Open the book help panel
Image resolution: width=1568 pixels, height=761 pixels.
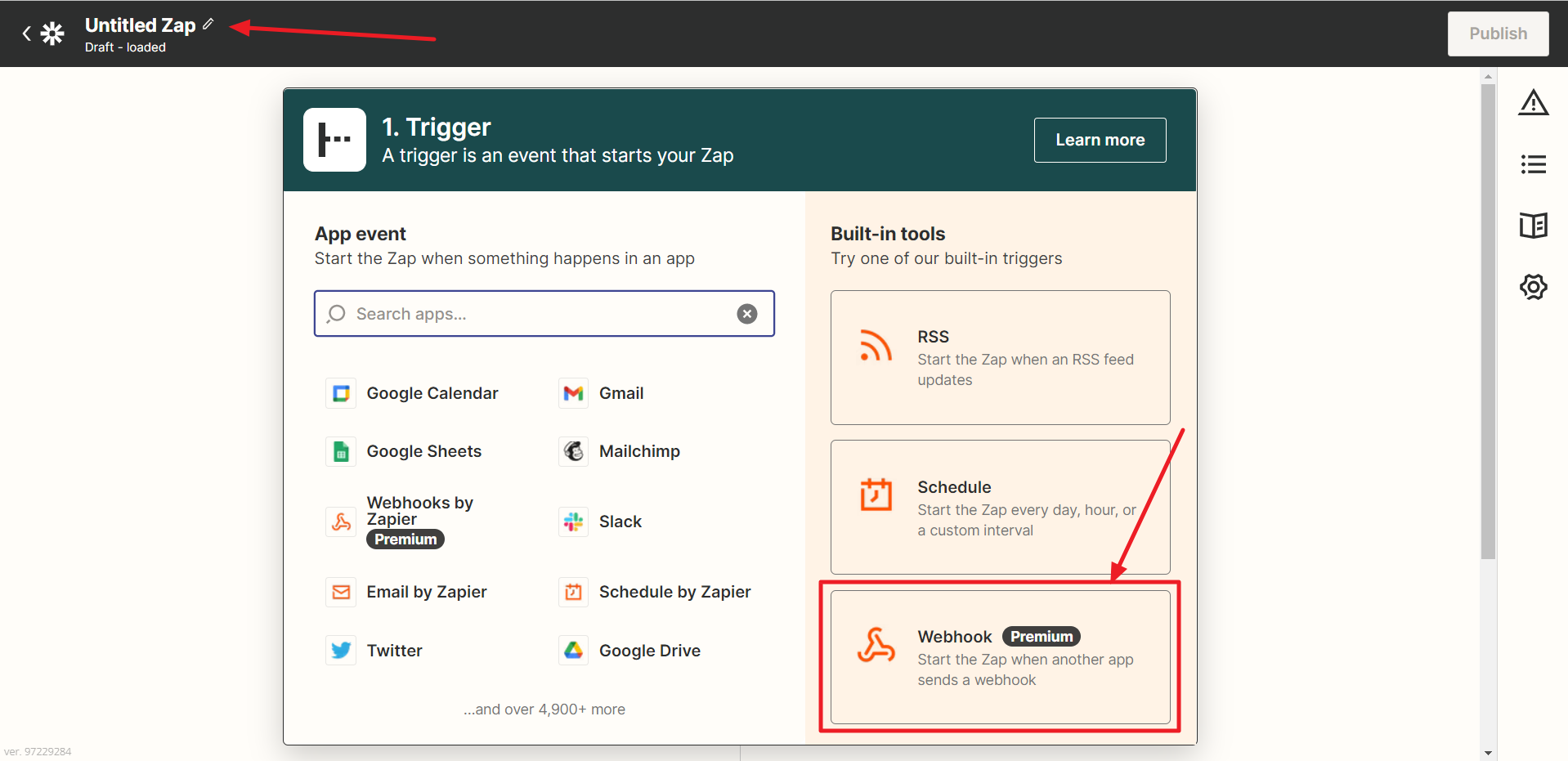(1533, 226)
